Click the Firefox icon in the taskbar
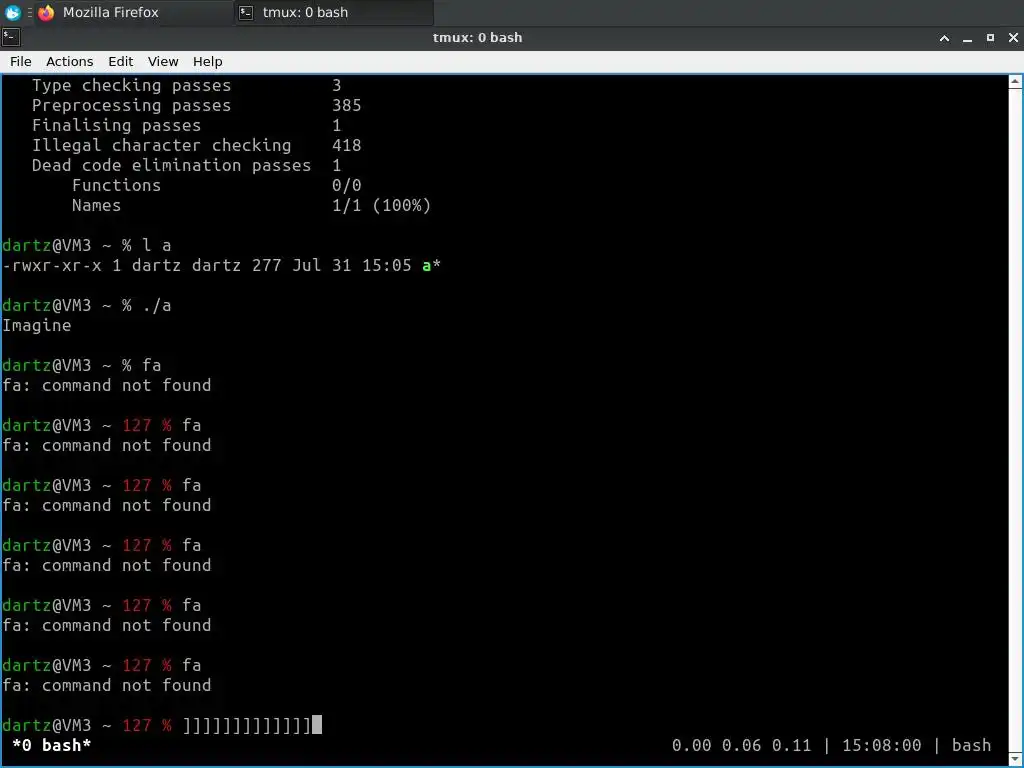This screenshot has width=1024, height=768. (x=46, y=12)
